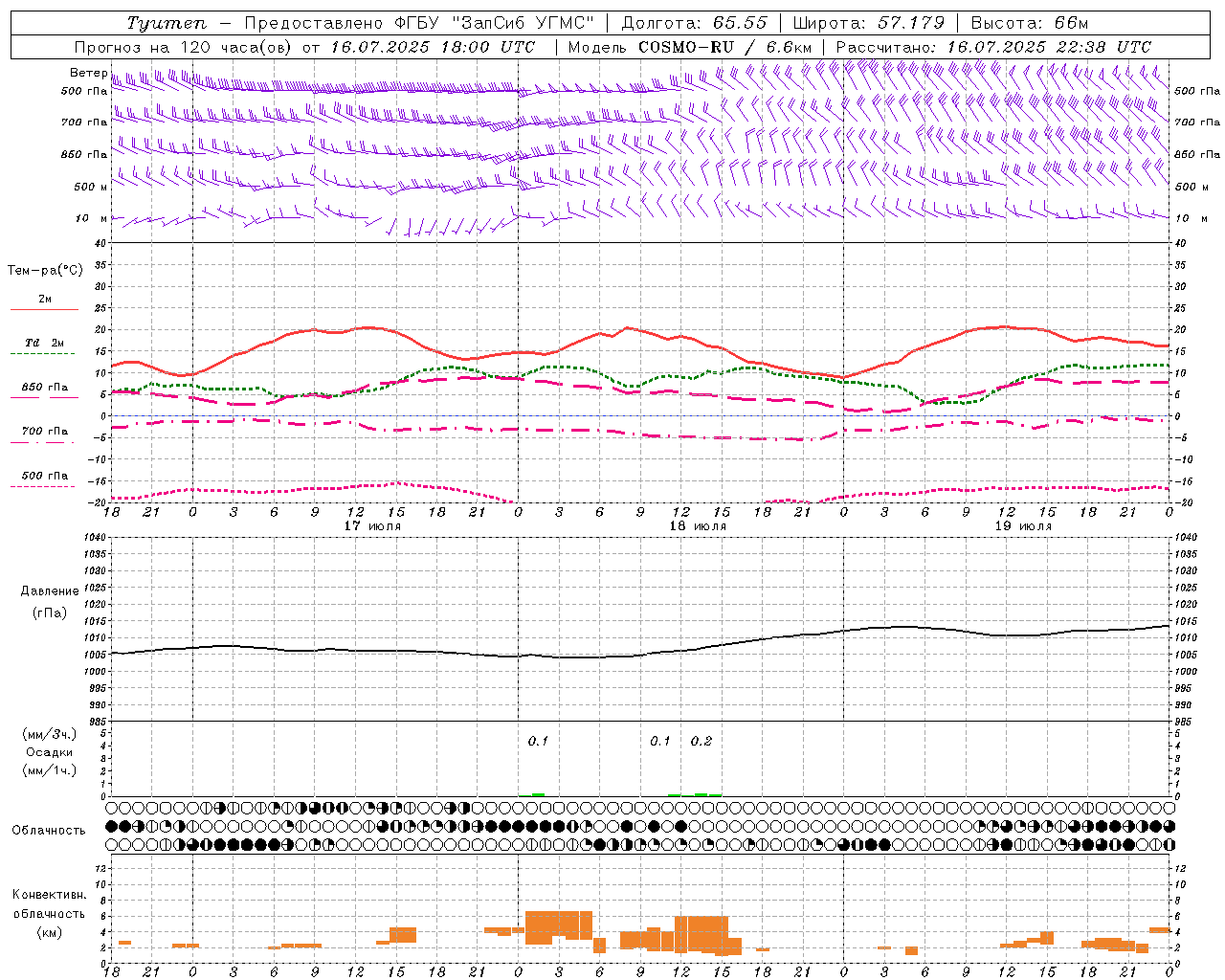Click the "Облачность" cloud-circles row label
This screenshot has height=980, width=1225.
click(x=49, y=830)
